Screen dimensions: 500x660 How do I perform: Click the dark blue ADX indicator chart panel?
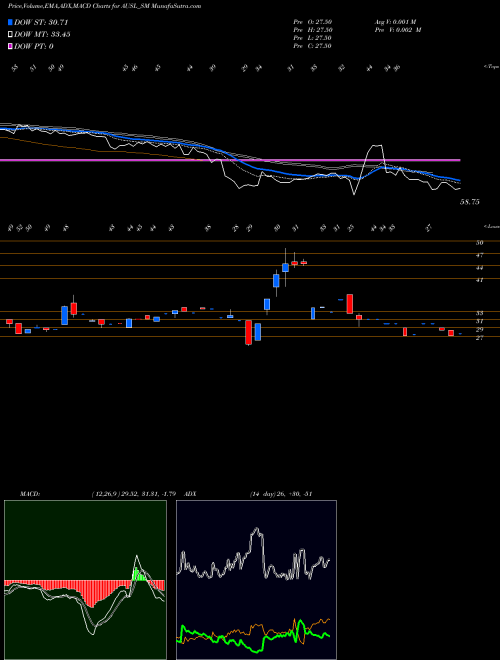point(256,580)
